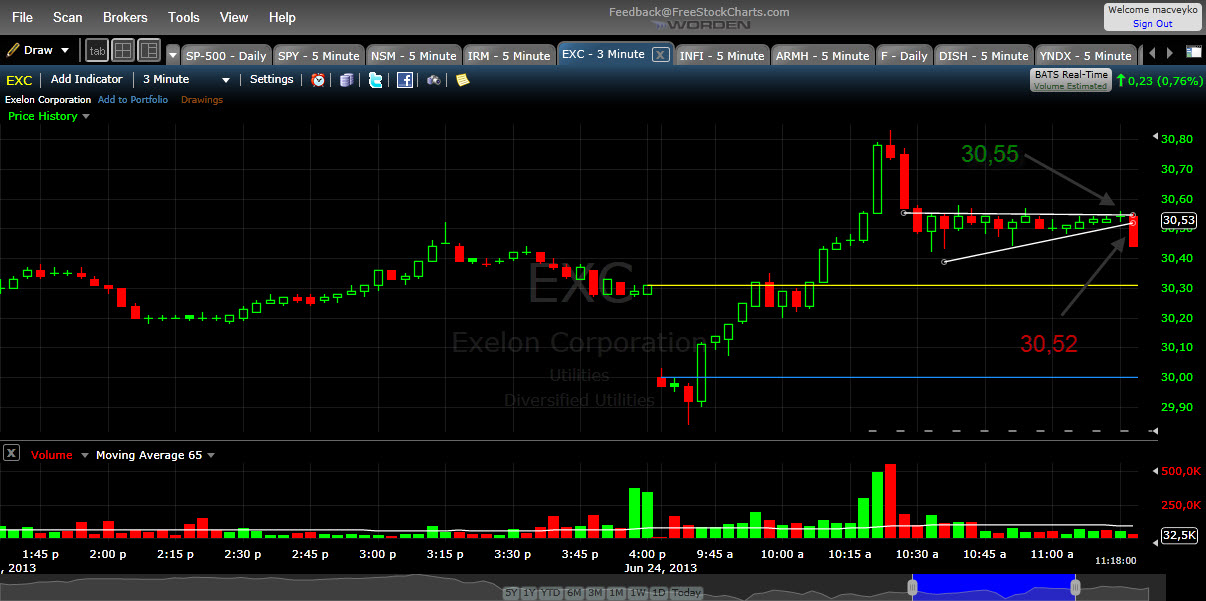Click the Drawings link
The width and height of the screenshot is (1206, 601).
[202, 100]
